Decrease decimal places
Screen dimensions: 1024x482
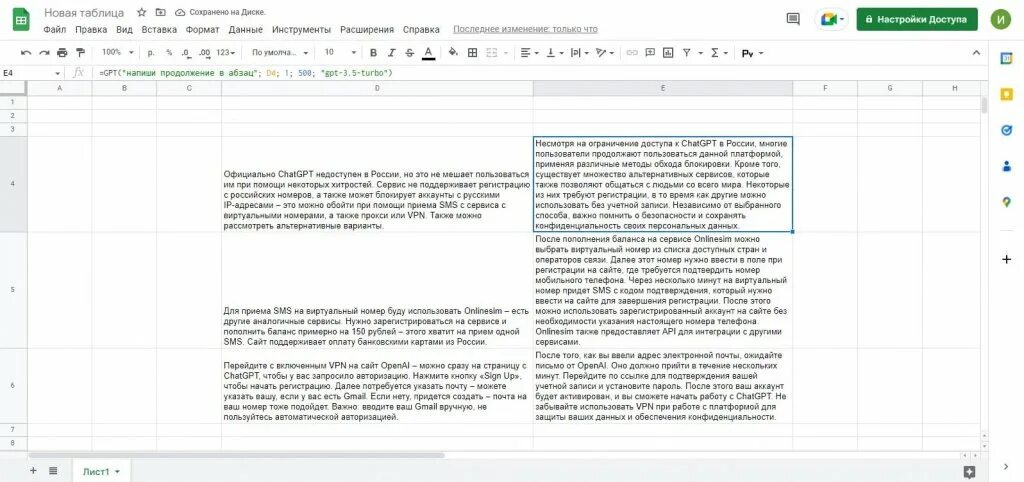tap(186, 52)
